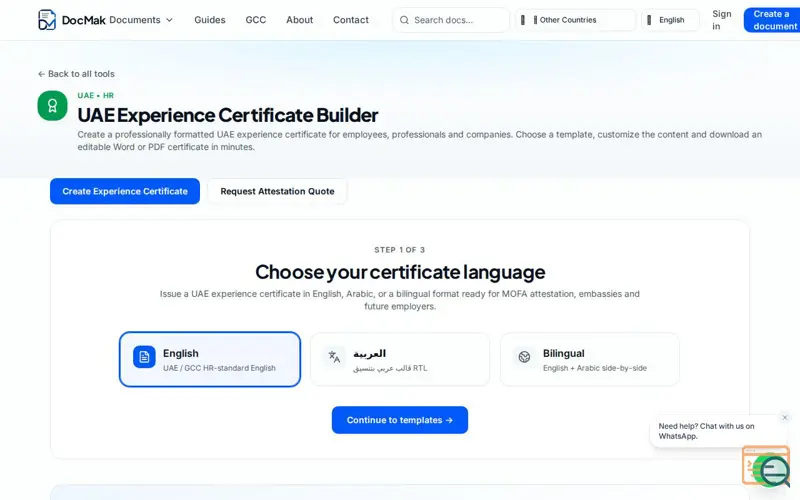Click 'UAE / GCC HR-standard English' subtitle
The height and width of the screenshot is (500, 800).
tap(219, 368)
